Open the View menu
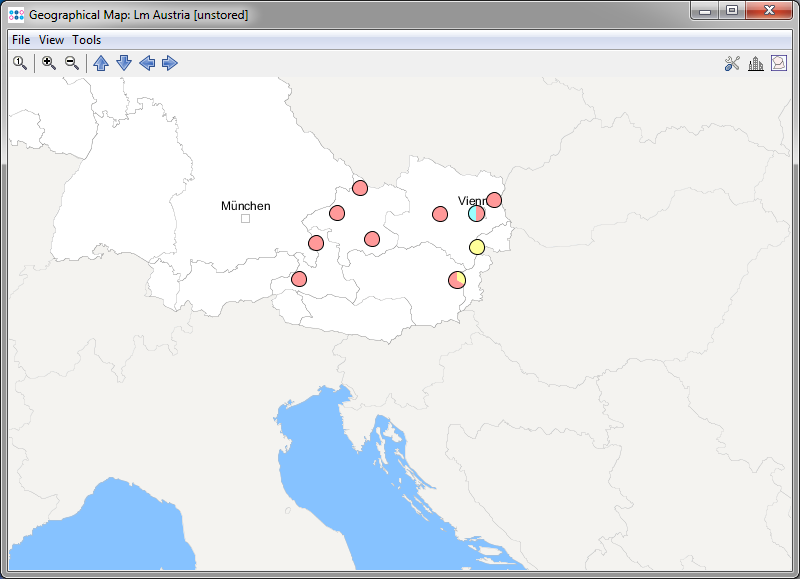This screenshot has width=800, height=579. (51, 40)
